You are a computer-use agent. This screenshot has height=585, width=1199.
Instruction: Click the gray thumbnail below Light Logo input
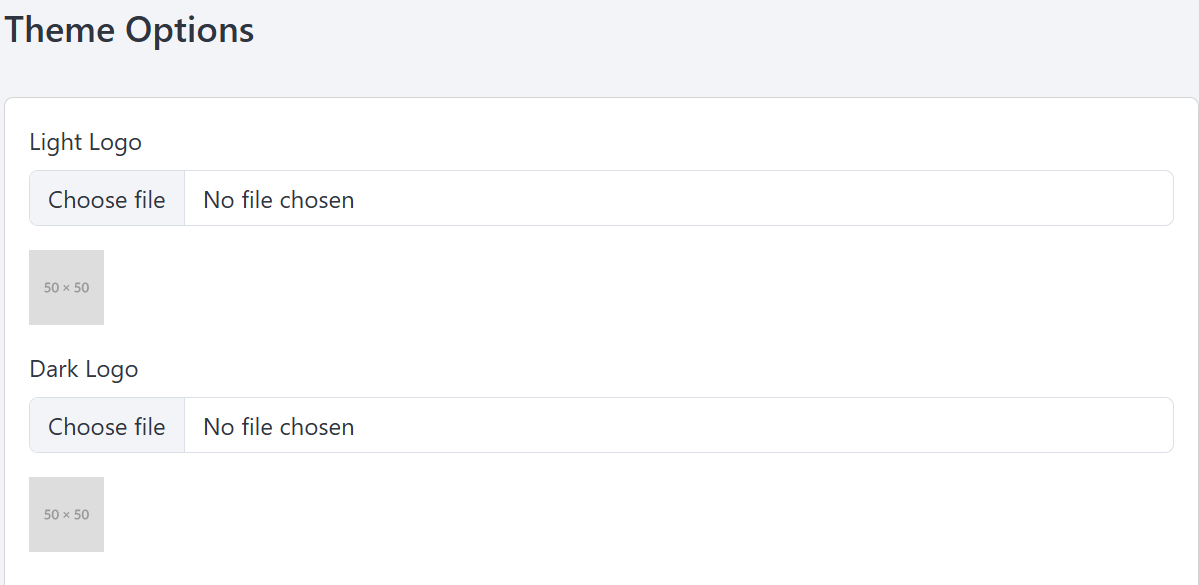coord(67,288)
